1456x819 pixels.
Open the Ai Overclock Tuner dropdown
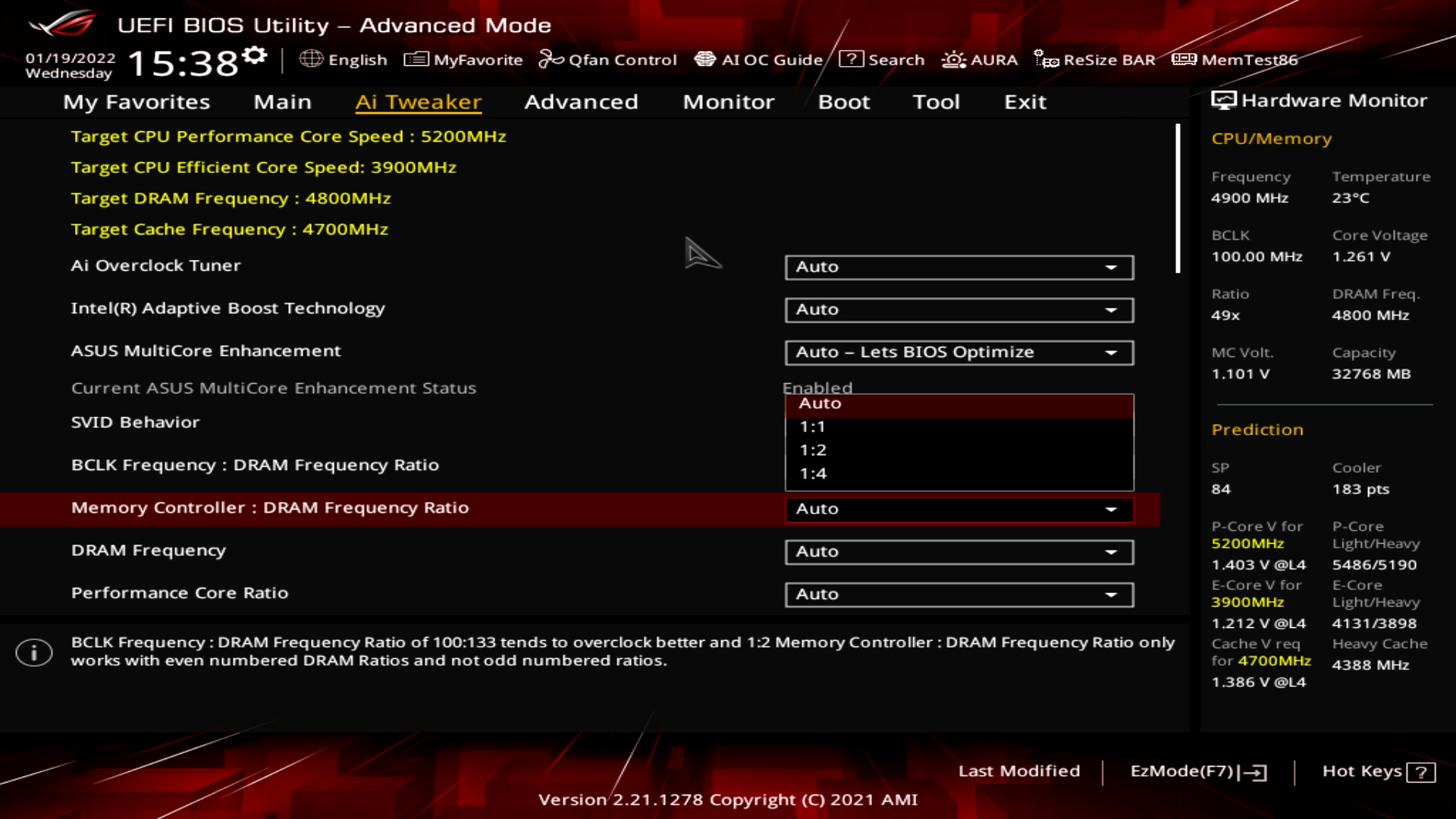(959, 267)
